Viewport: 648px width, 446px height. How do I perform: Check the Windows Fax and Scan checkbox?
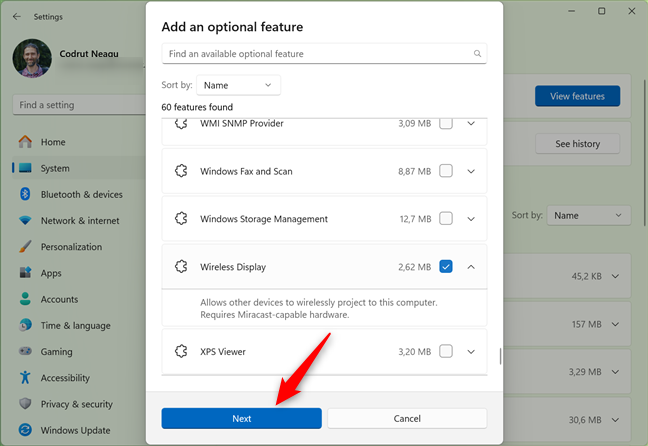pos(446,171)
